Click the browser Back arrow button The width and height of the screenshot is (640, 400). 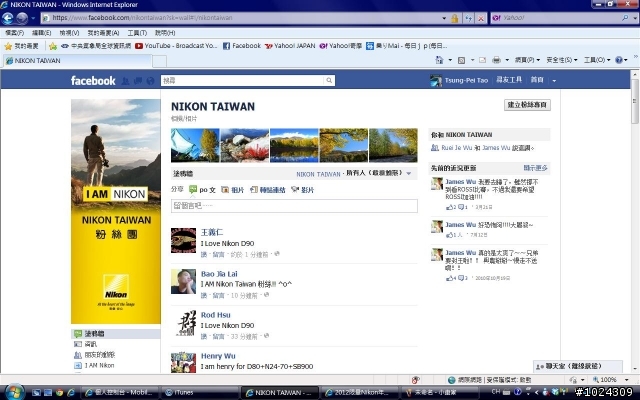[8, 18]
